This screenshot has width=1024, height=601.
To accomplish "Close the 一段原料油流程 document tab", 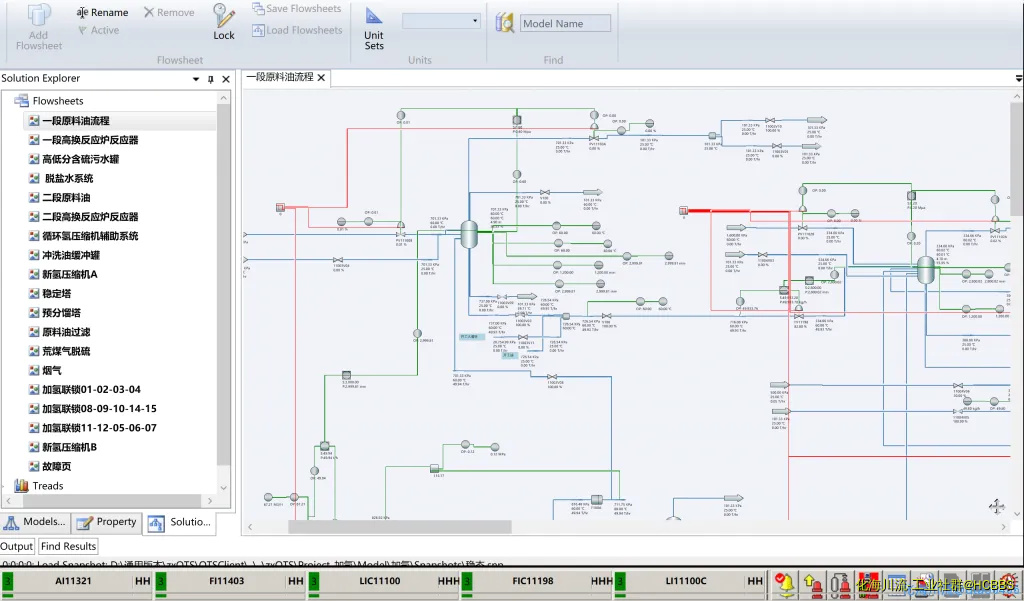I will [x=321, y=78].
